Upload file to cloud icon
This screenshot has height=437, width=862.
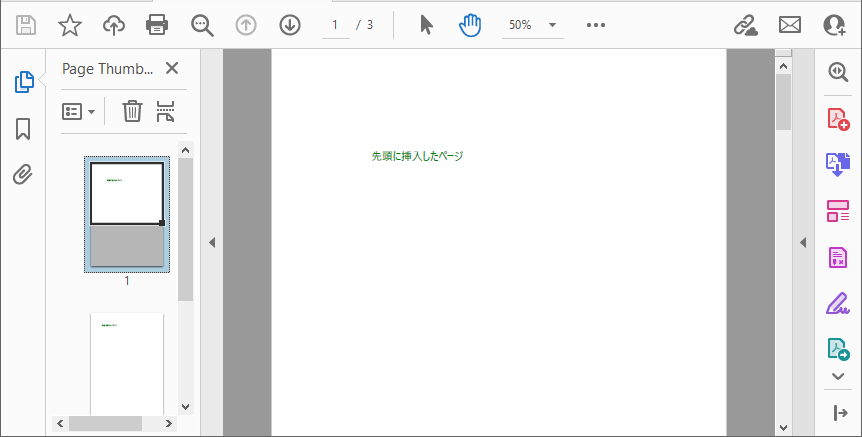pos(114,25)
